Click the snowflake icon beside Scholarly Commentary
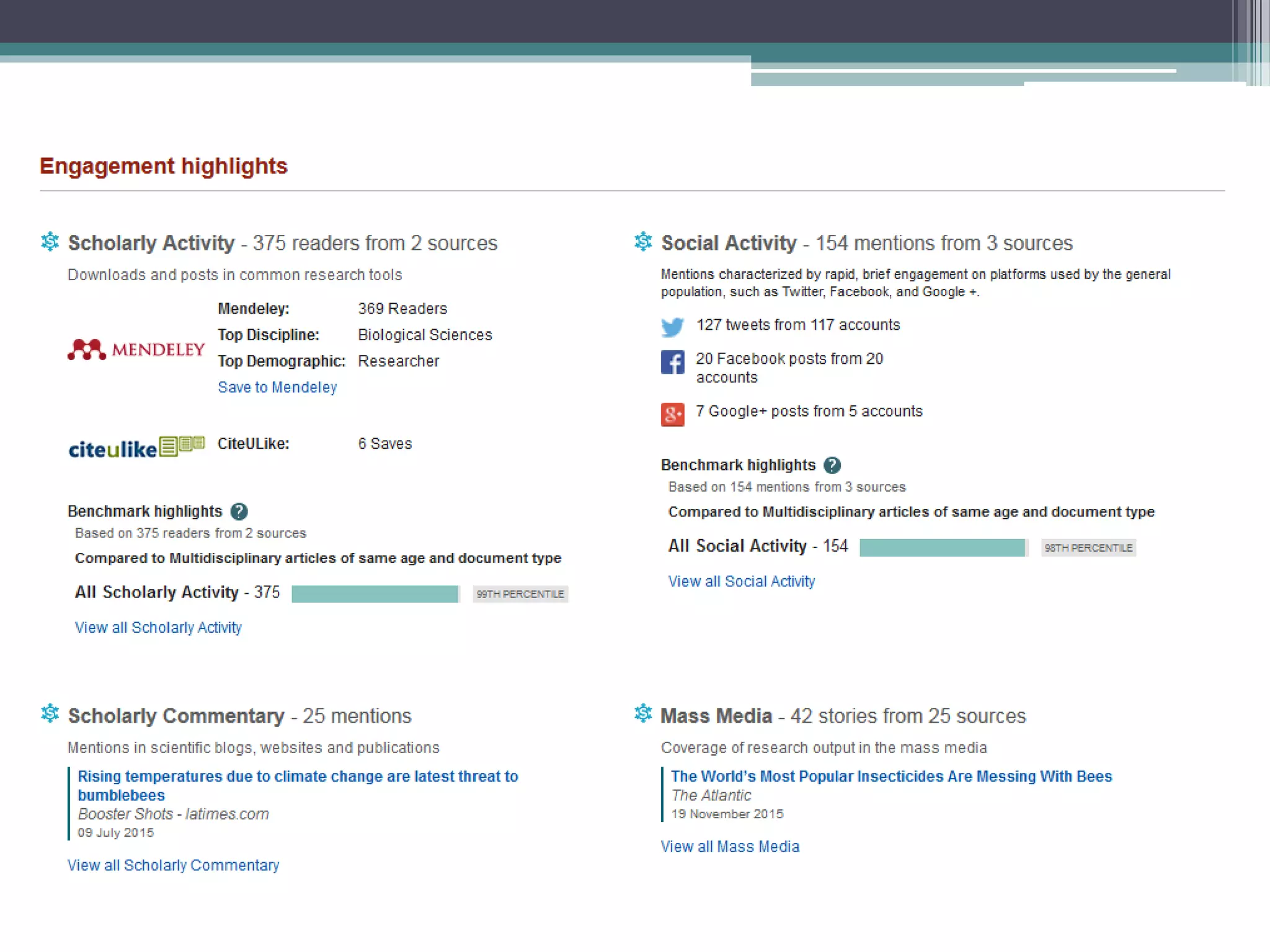 50,714
